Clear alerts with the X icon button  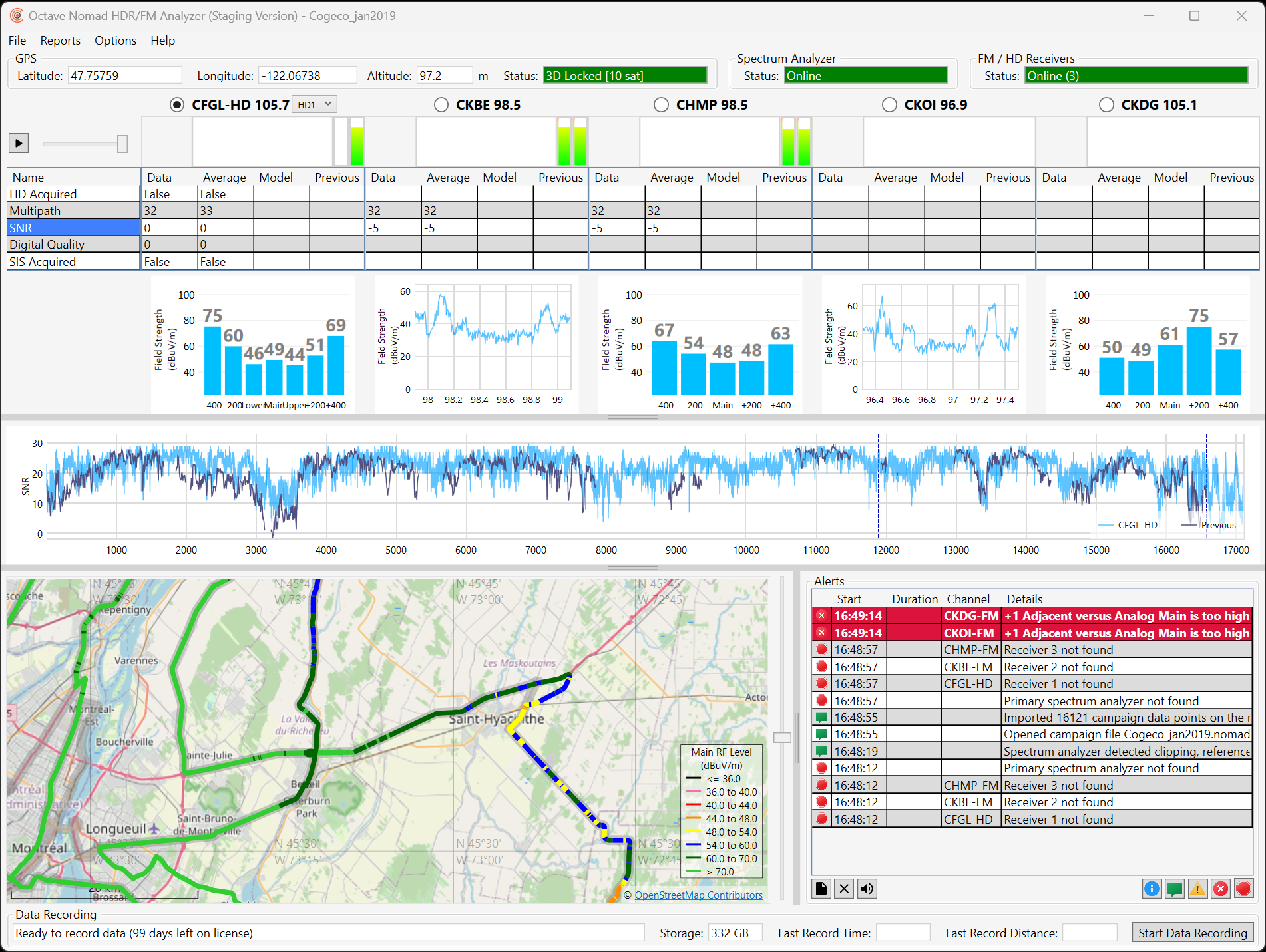click(x=845, y=889)
